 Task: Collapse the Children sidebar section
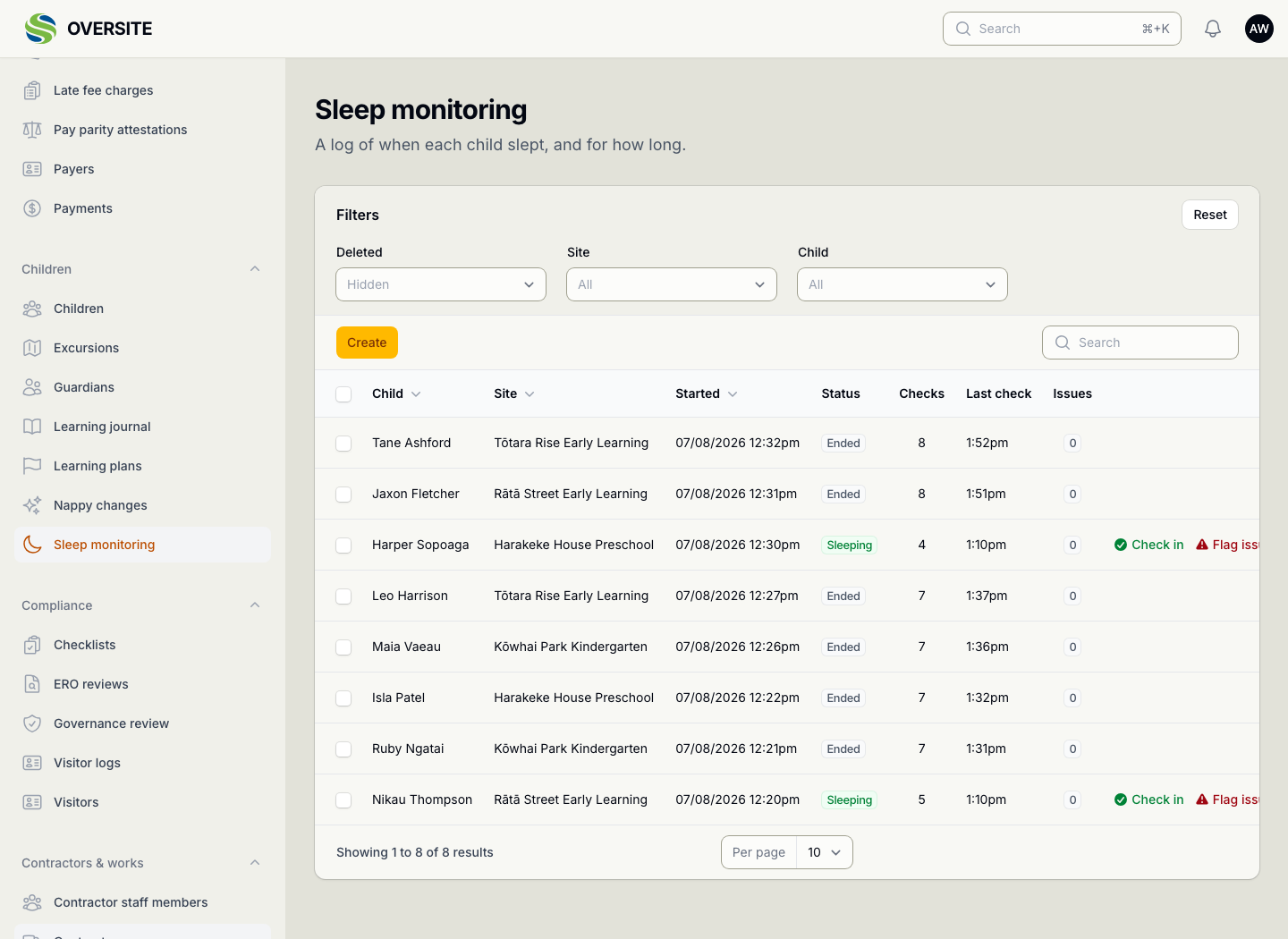tap(255, 269)
